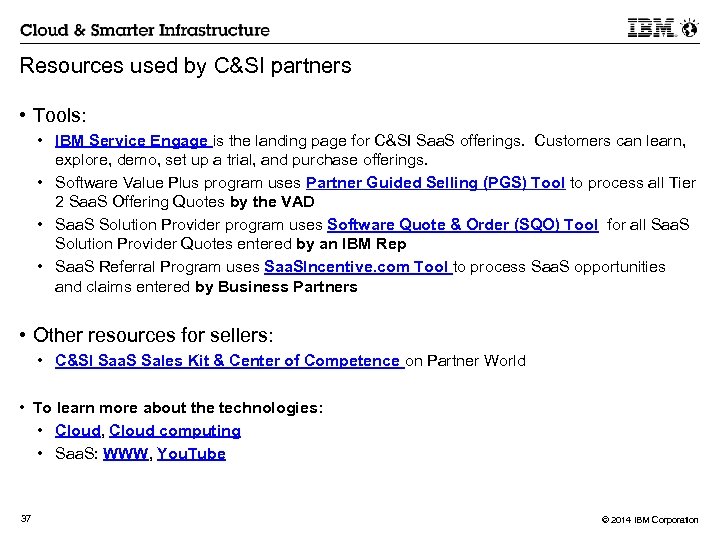Click the bold text by an IBM Rep
The height and width of the screenshot is (540, 720).
pos(351,245)
